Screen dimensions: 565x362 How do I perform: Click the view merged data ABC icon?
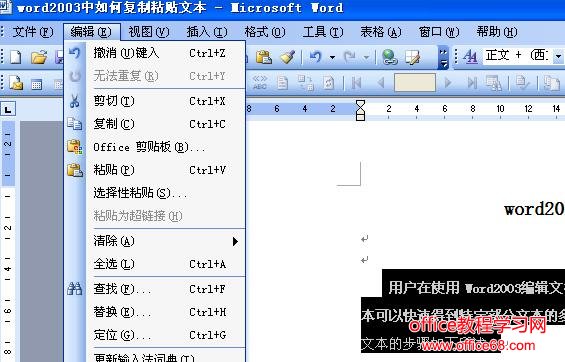point(260,83)
